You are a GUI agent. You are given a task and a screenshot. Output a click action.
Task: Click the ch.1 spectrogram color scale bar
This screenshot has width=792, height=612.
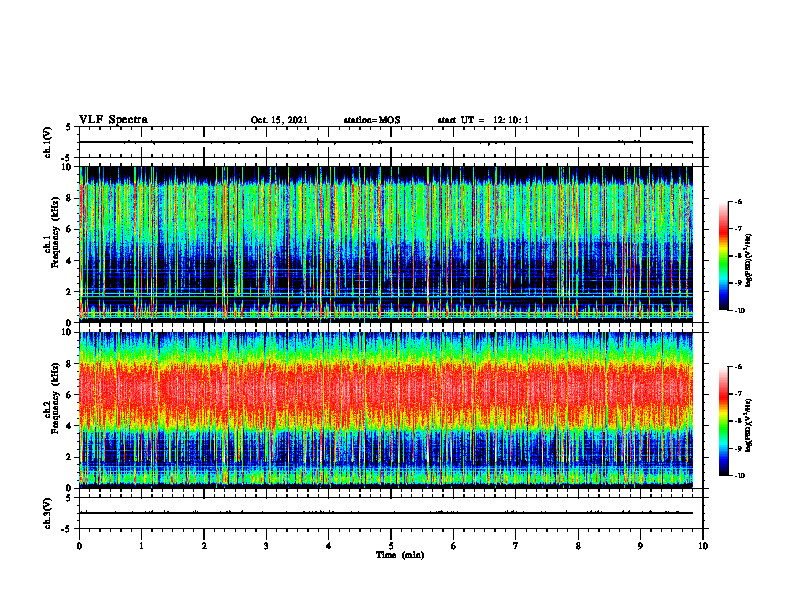tap(724, 256)
